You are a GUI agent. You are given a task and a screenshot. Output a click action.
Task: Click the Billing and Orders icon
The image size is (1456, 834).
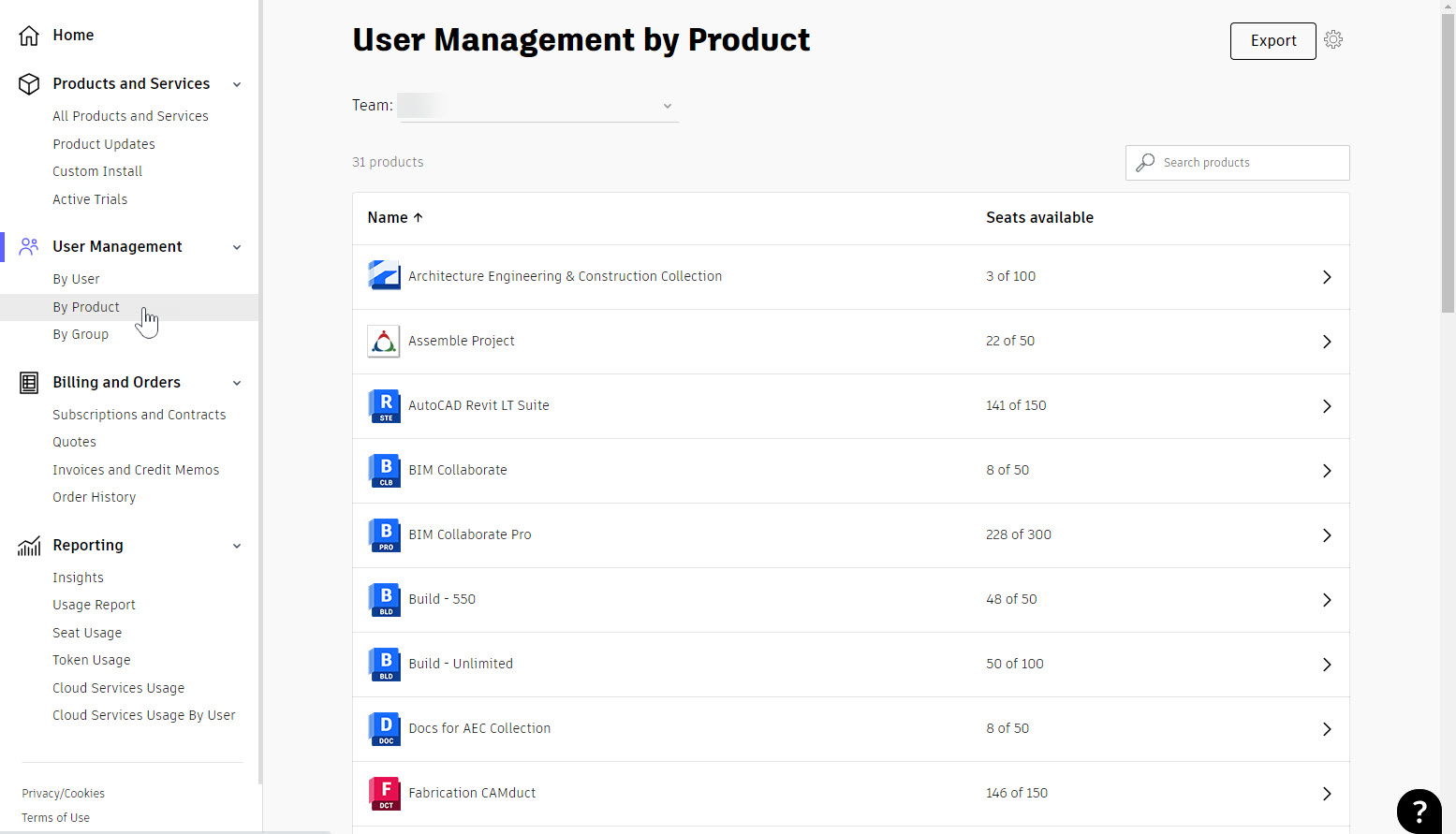(x=29, y=382)
